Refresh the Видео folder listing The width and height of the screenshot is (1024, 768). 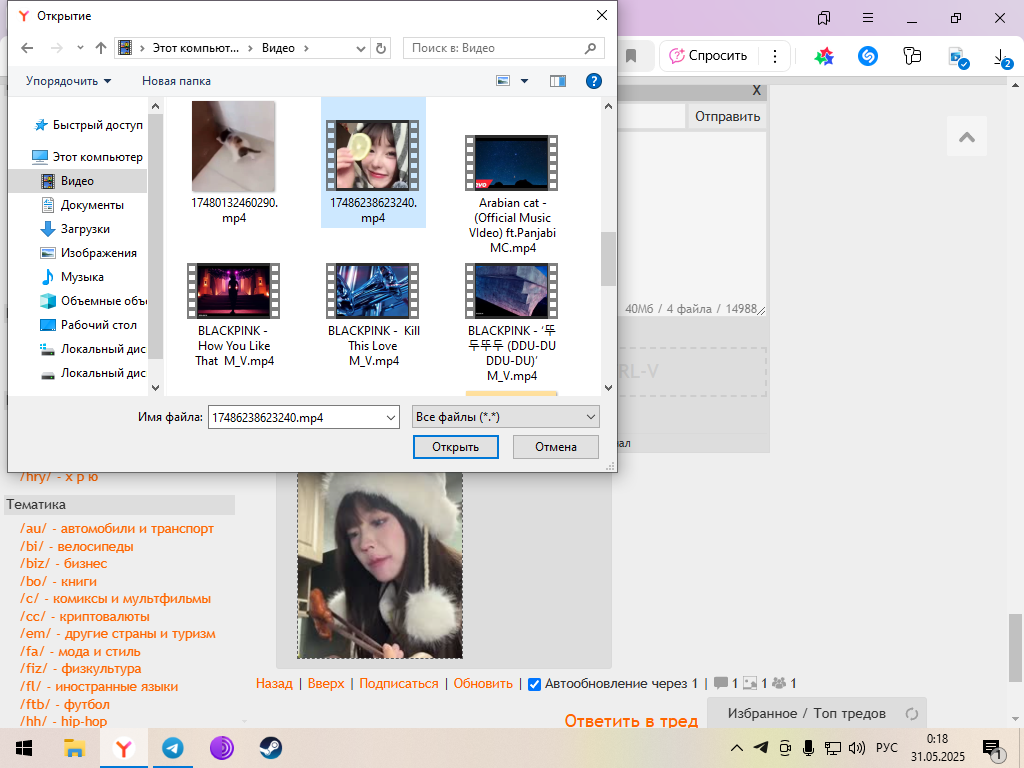point(380,48)
